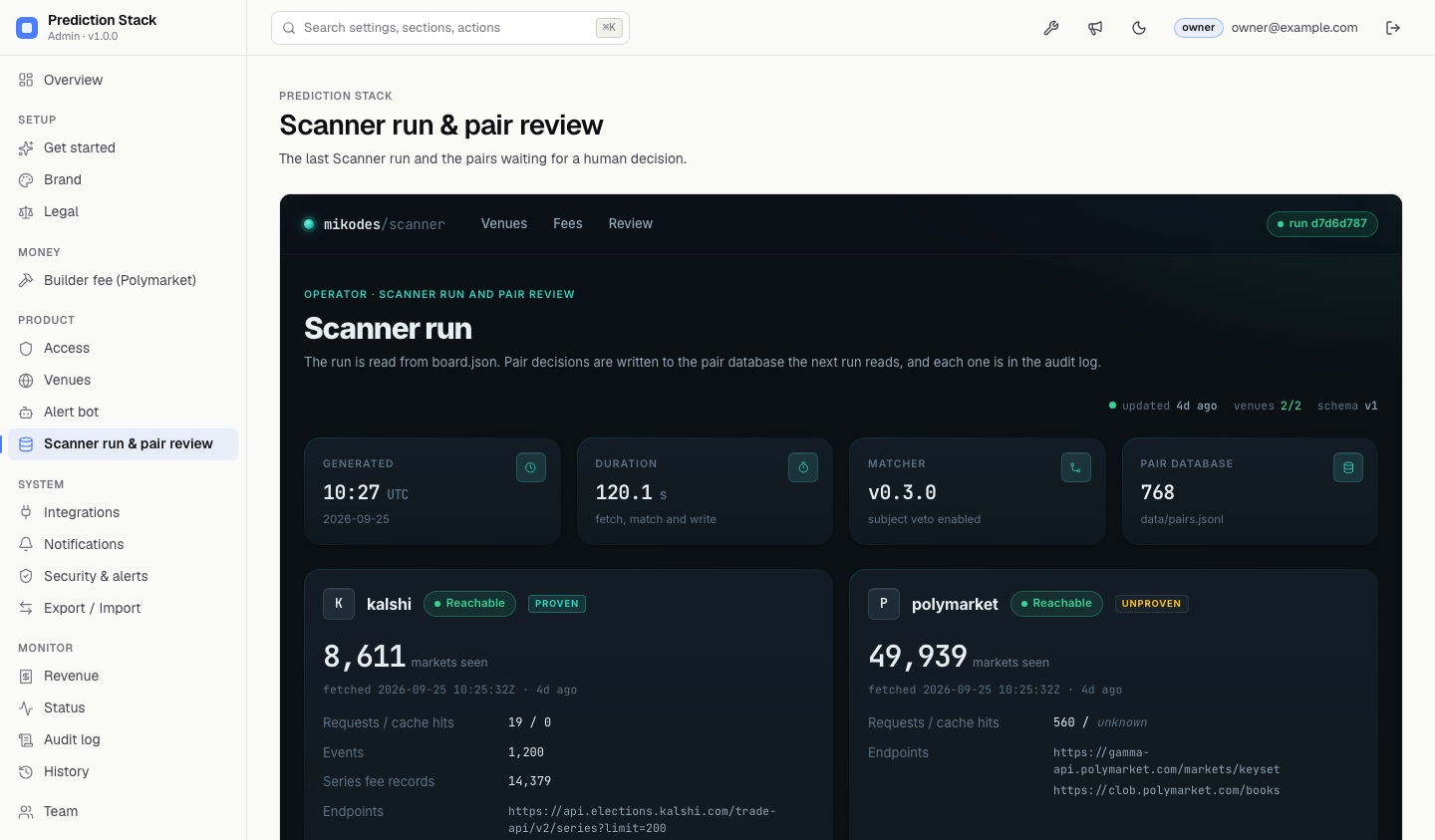Select Scanner run & pair review in sidebar
This screenshot has width=1435, height=840.
[x=124, y=444]
